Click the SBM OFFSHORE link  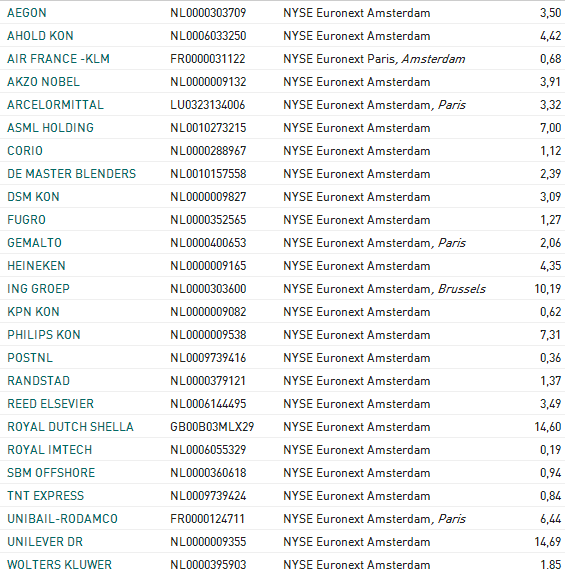(51, 472)
